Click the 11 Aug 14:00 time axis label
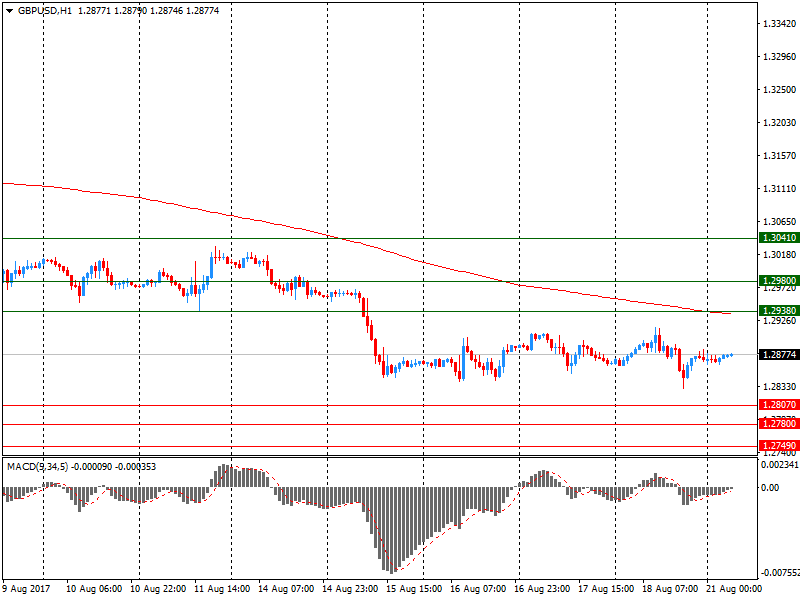 coord(222,589)
